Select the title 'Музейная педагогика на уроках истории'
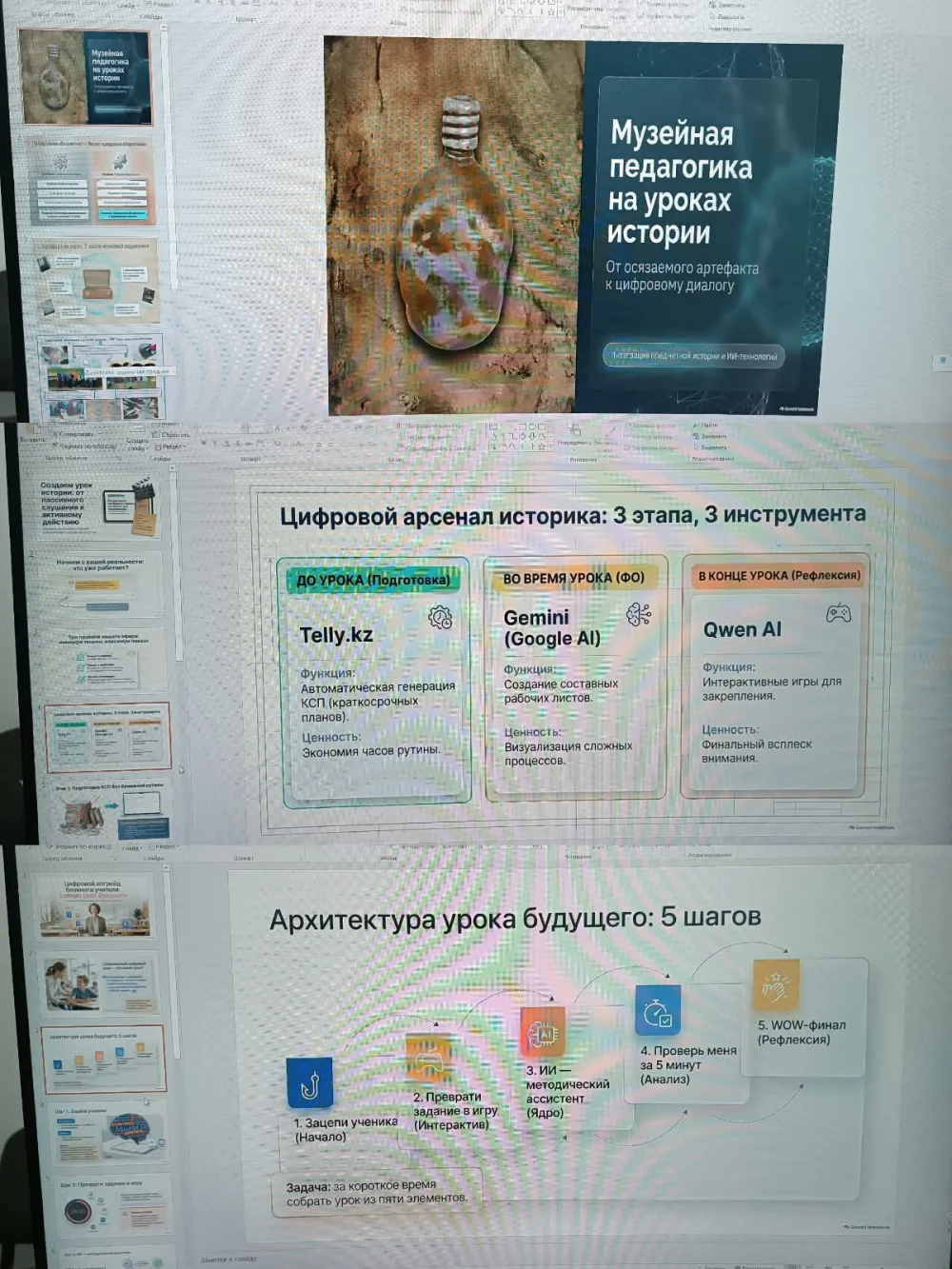The image size is (952, 1269). [x=680, y=183]
